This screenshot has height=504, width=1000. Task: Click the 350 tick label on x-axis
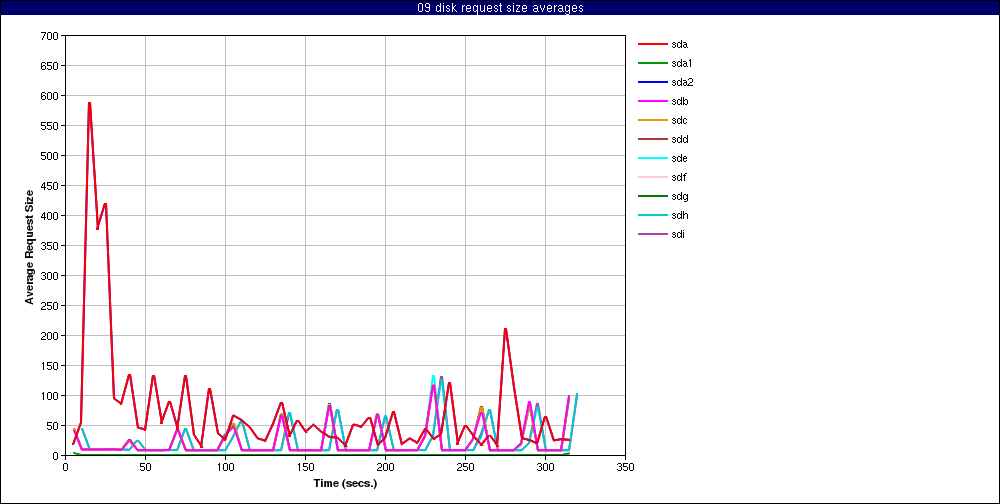(625, 466)
